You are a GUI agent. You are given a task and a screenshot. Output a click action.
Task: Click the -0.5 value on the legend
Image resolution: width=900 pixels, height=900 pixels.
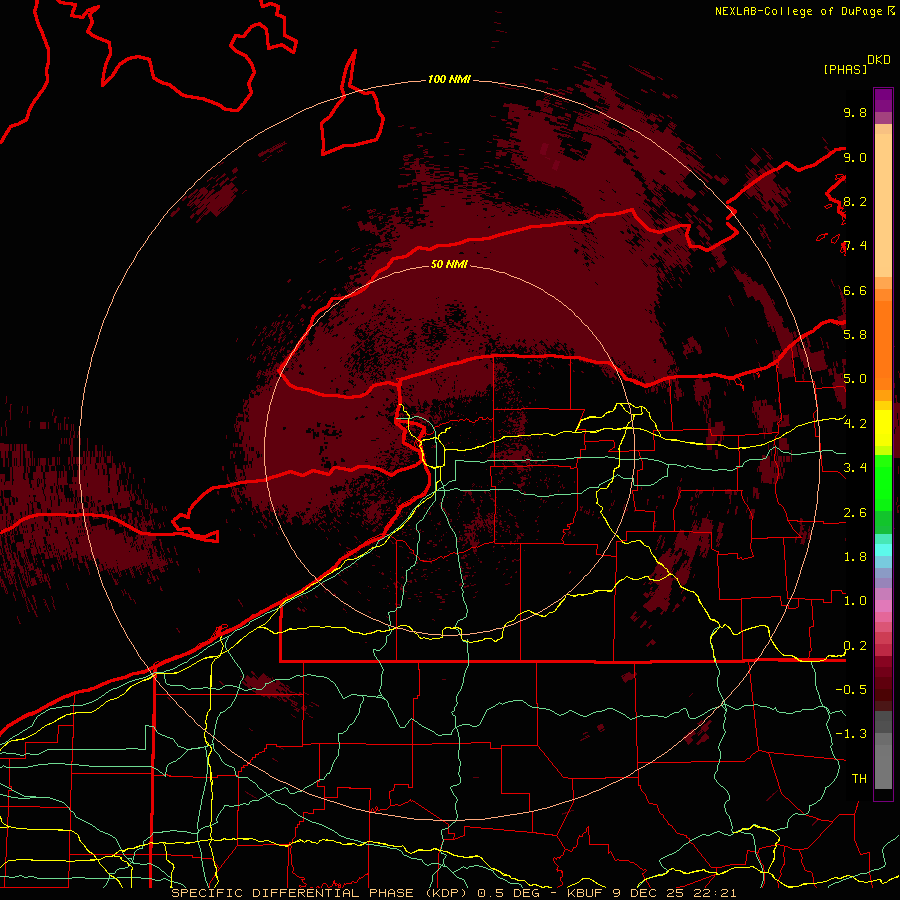coord(851,690)
